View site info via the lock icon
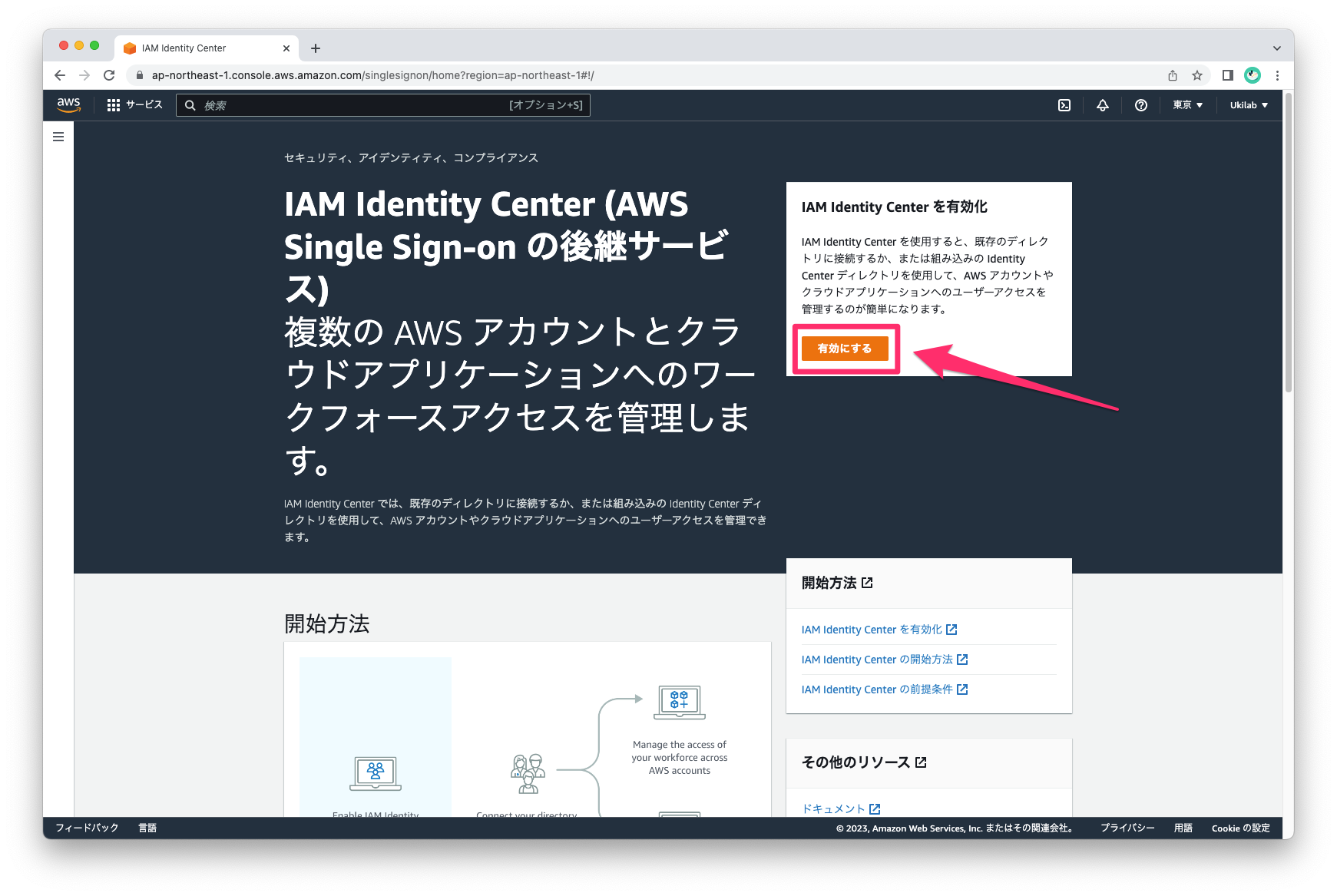This screenshot has width=1337, height=896. (x=139, y=75)
